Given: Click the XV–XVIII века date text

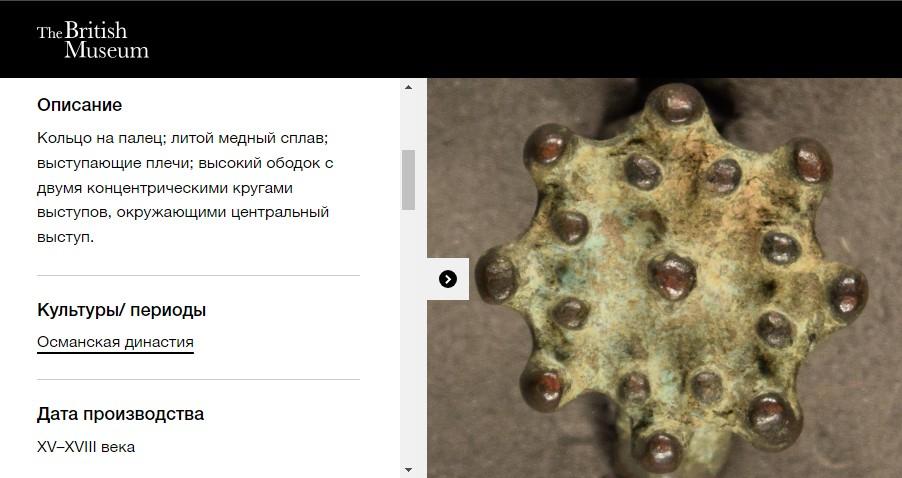Looking at the screenshot, I should (86, 447).
